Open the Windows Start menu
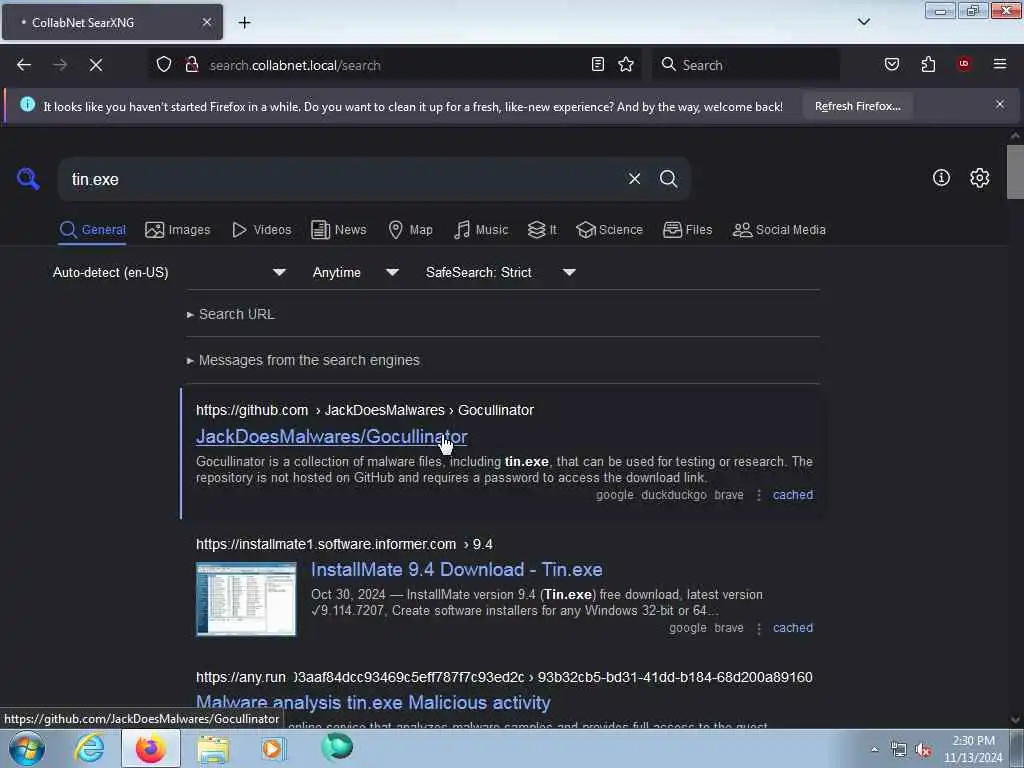Image resolution: width=1024 pixels, height=768 pixels. point(27,748)
